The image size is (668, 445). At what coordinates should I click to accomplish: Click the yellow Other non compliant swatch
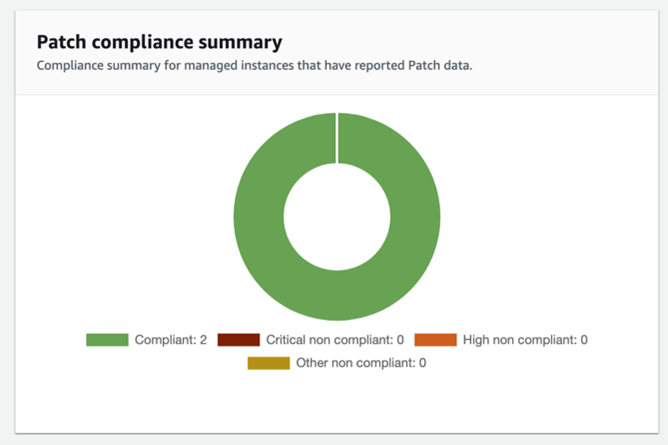(269, 363)
